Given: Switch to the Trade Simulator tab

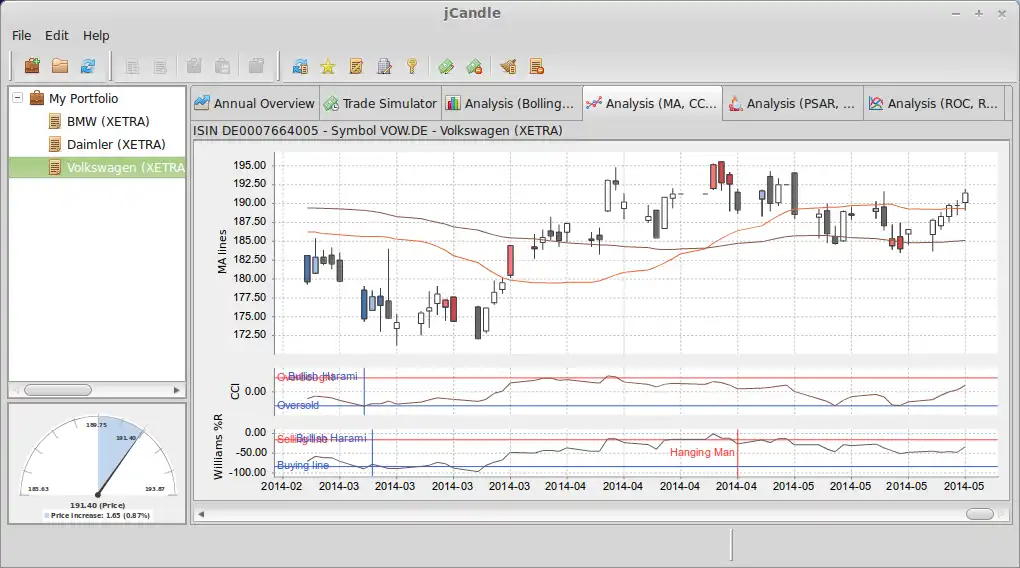Looking at the screenshot, I should 381,103.
